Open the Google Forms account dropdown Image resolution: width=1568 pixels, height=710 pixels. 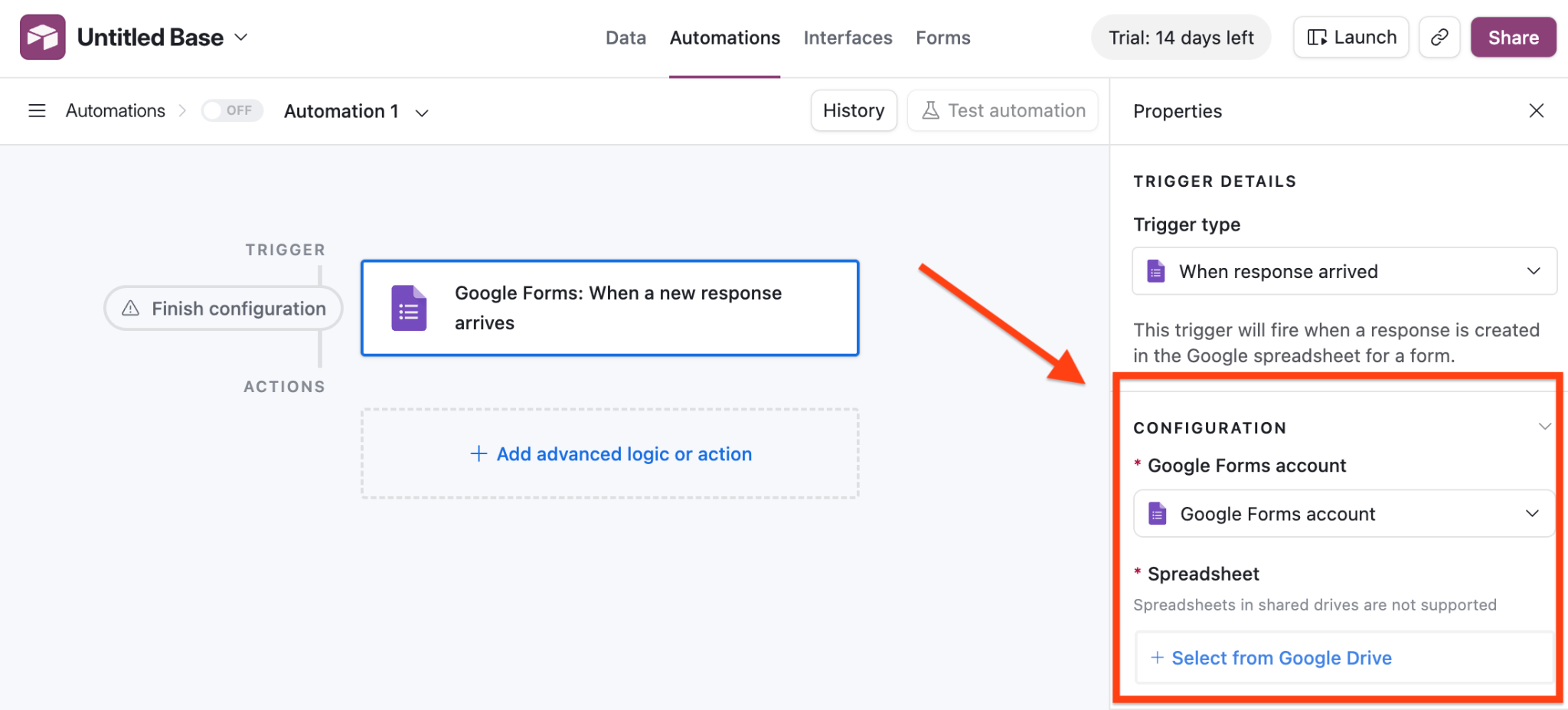point(1534,513)
